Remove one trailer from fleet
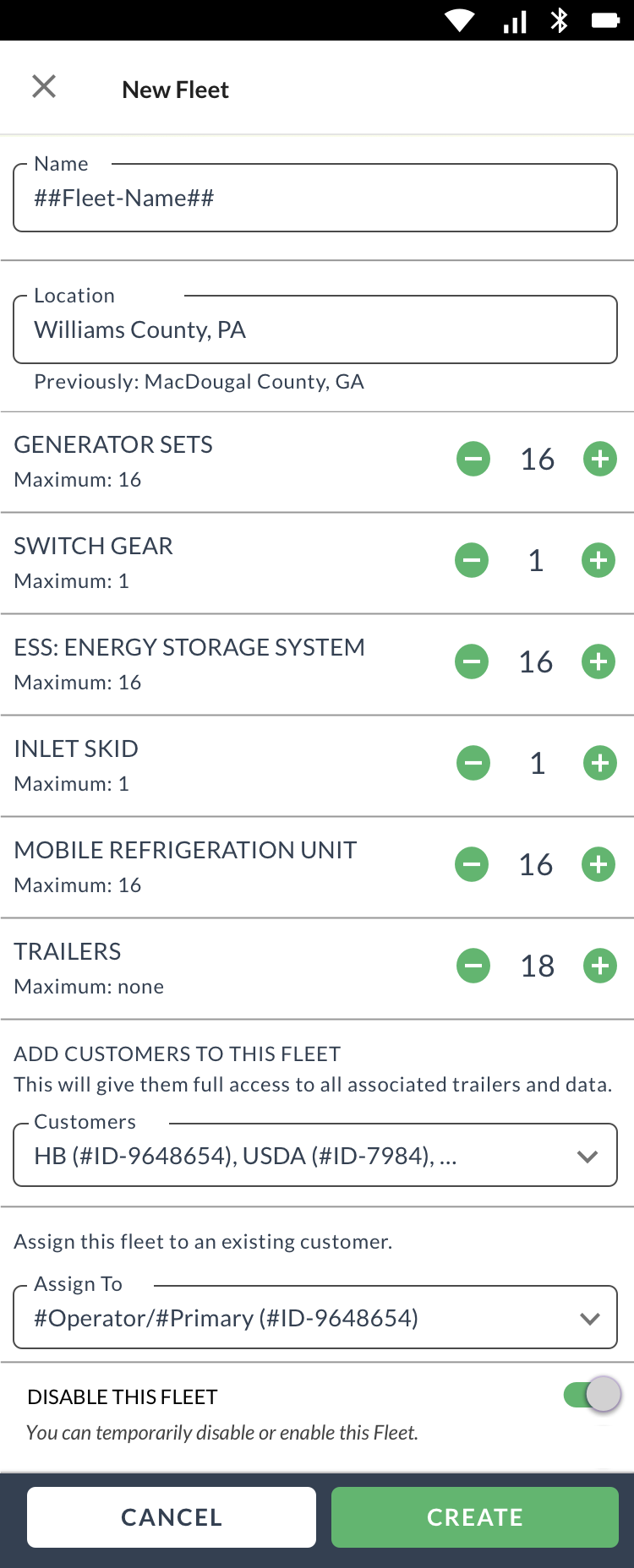 click(x=473, y=966)
